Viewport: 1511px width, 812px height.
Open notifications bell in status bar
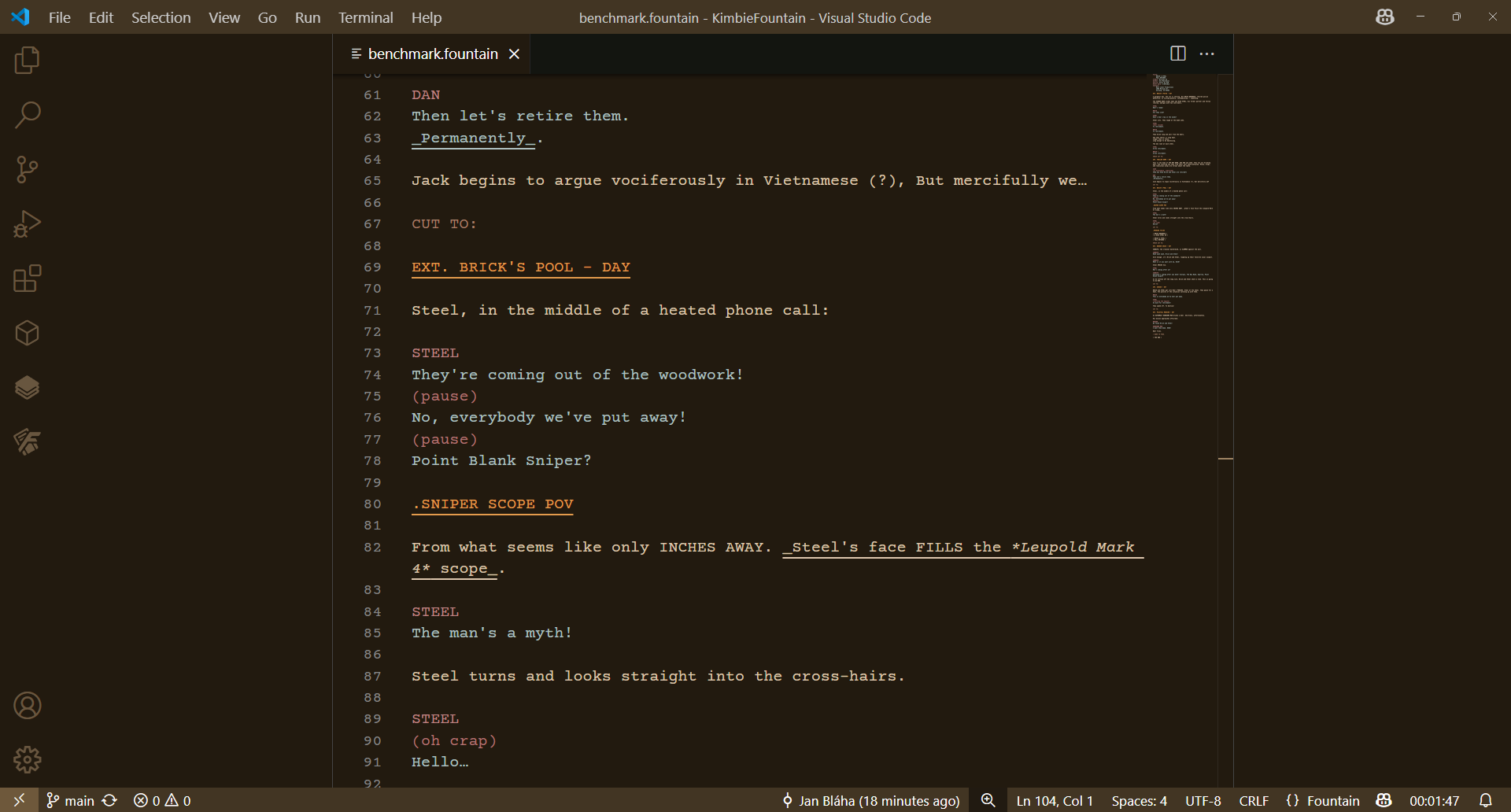point(1486,800)
